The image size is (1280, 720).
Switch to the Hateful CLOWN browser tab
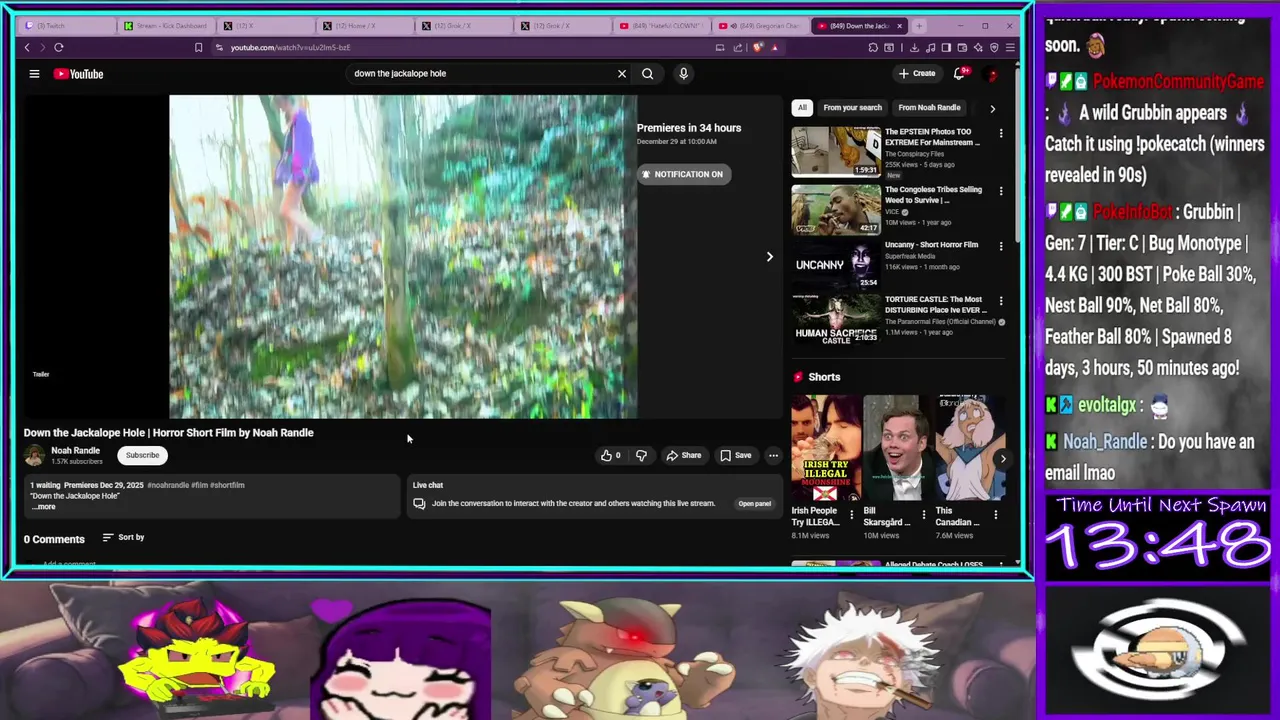660,25
